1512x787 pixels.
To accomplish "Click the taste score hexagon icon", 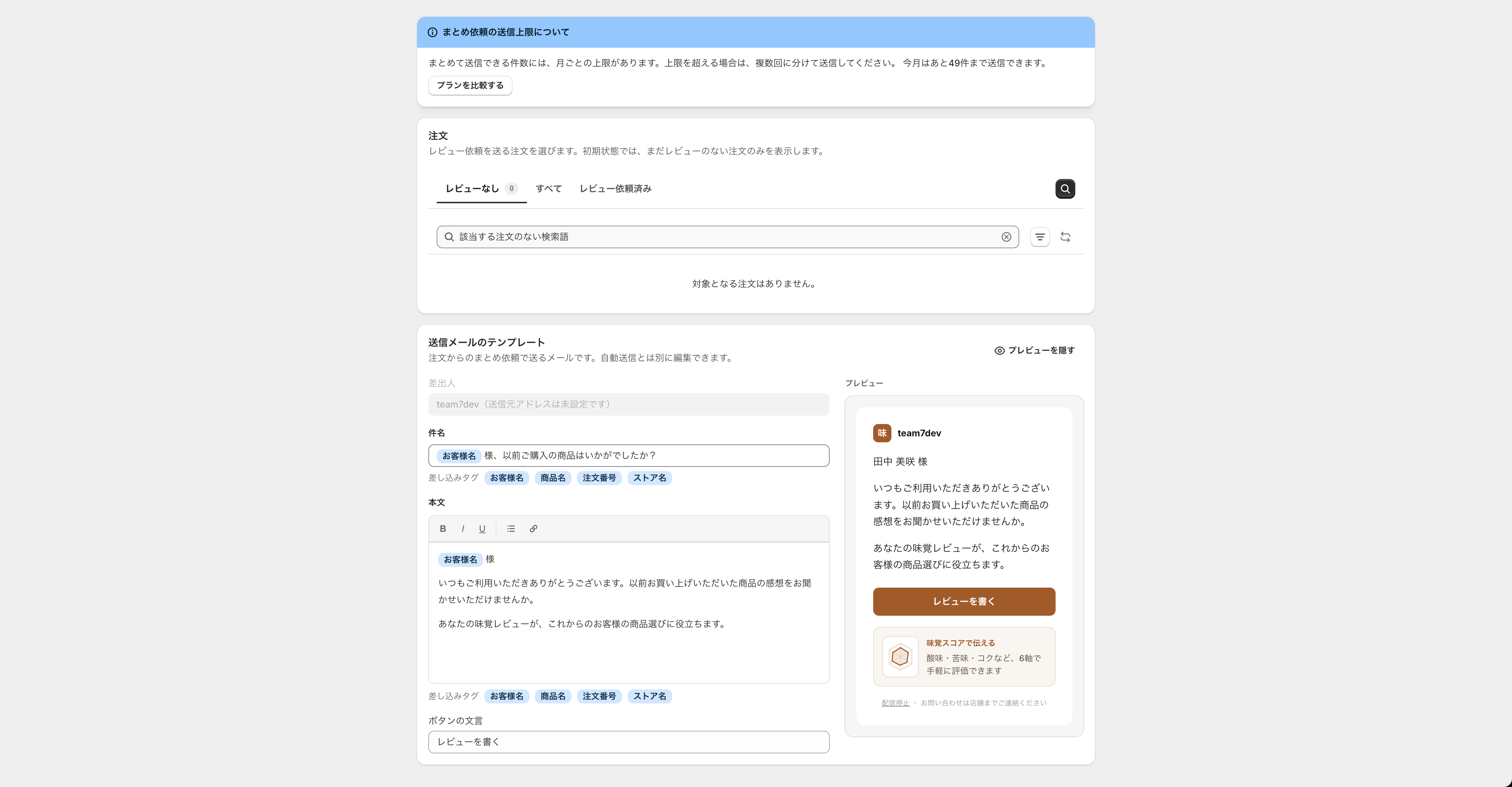I will tap(900, 657).
